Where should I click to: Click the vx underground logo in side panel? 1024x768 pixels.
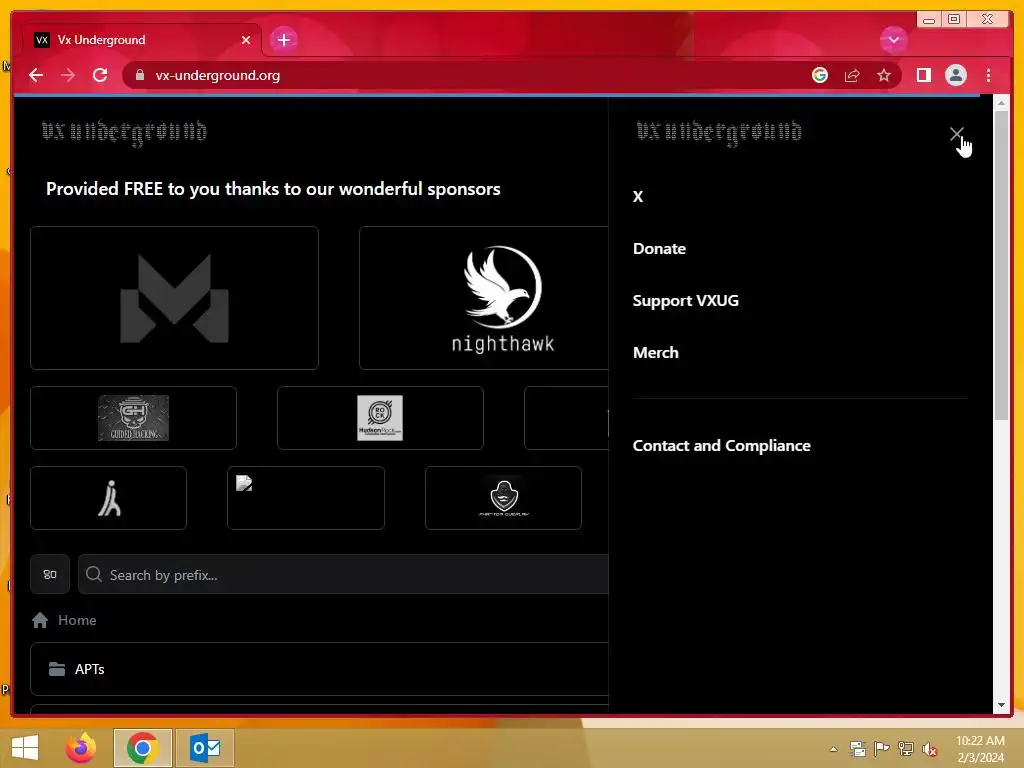pos(719,133)
